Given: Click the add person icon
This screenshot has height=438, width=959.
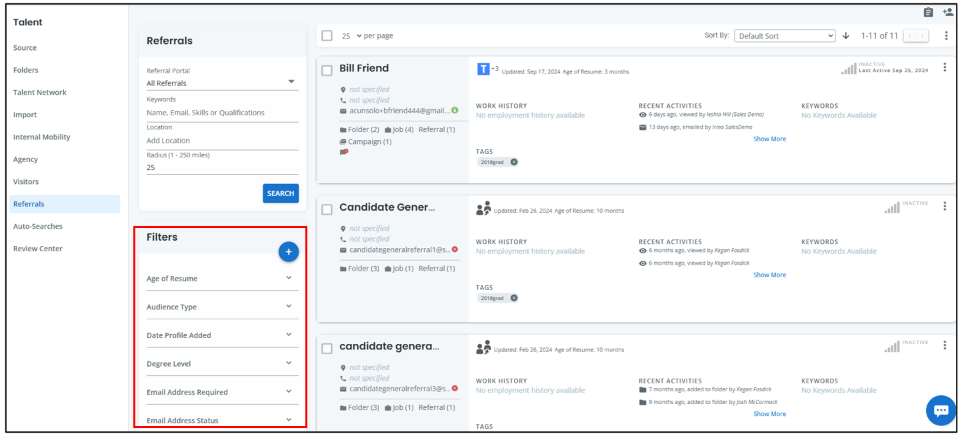Looking at the screenshot, I should [x=948, y=13].
